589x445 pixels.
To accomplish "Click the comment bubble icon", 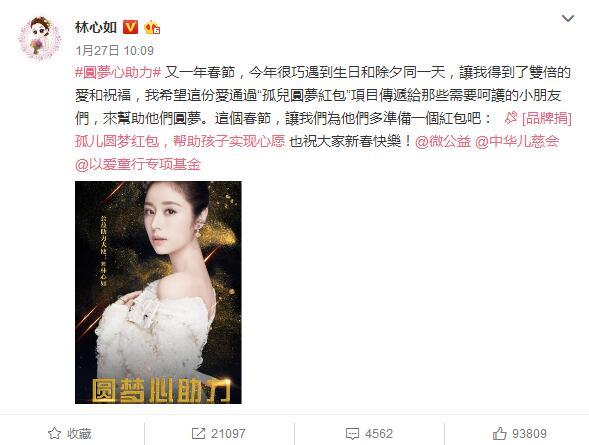I will pyautogui.click(x=352, y=434).
